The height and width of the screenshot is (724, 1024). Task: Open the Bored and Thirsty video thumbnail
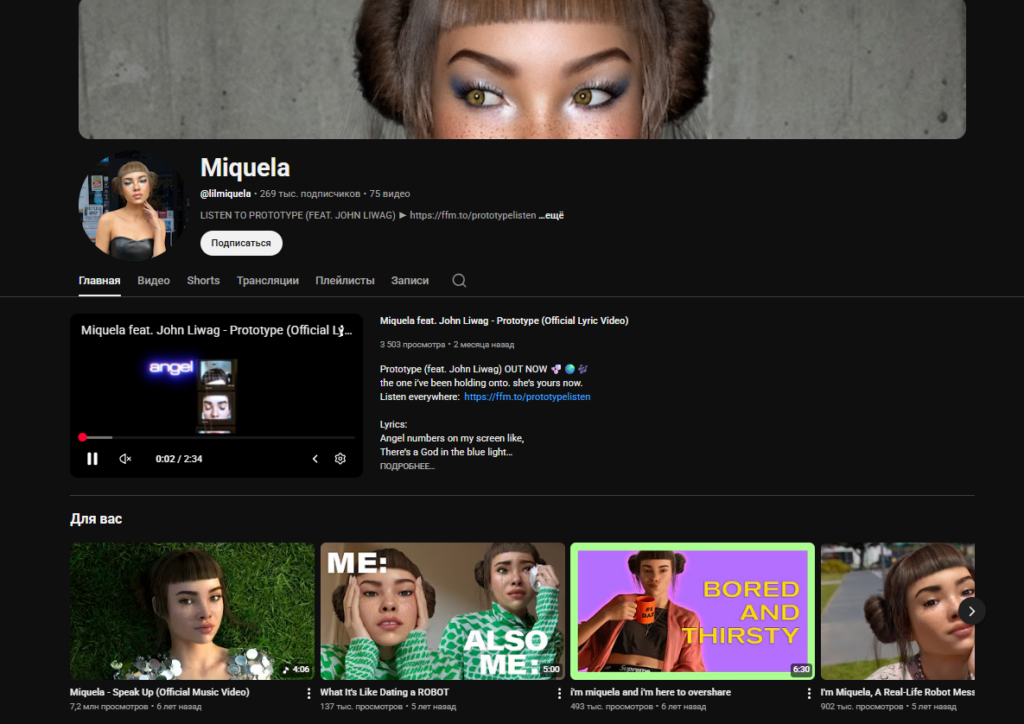pyautogui.click(x=692, y=611)
